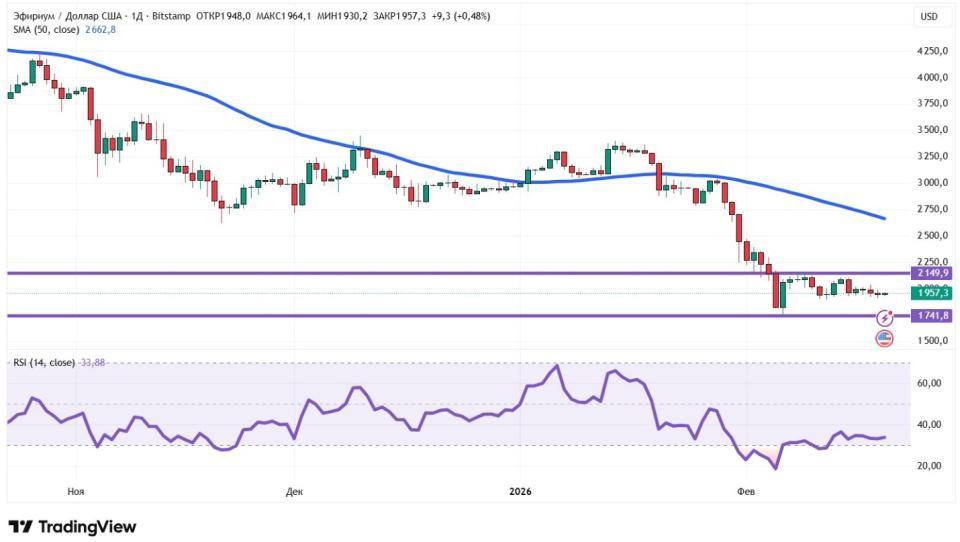This screenshot has height=542, width=960.
Task: Click the ЗАКР 1957,3 close value in header
Action: click(400, 16)
